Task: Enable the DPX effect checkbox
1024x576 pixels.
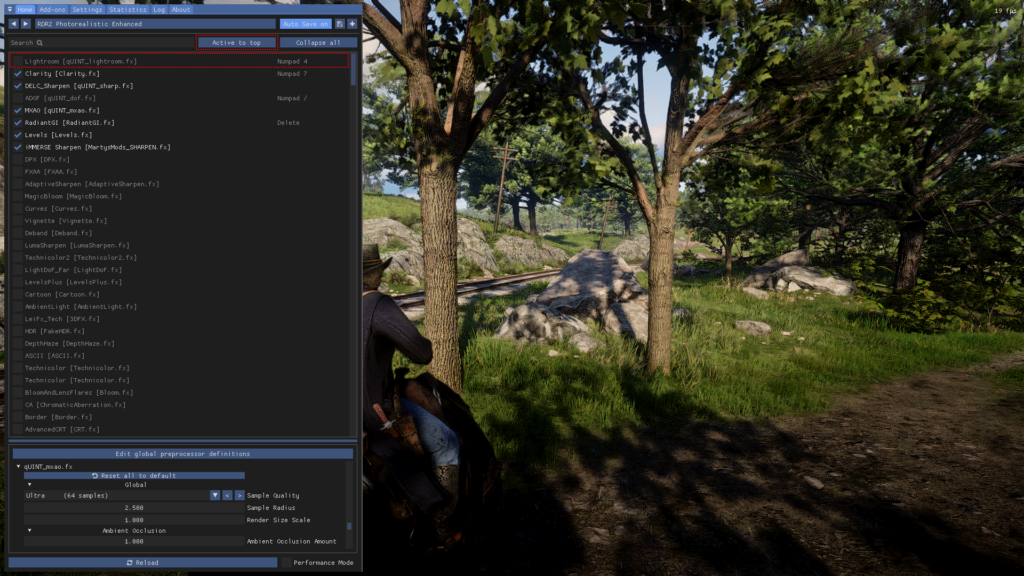Action: coord(18,159)
